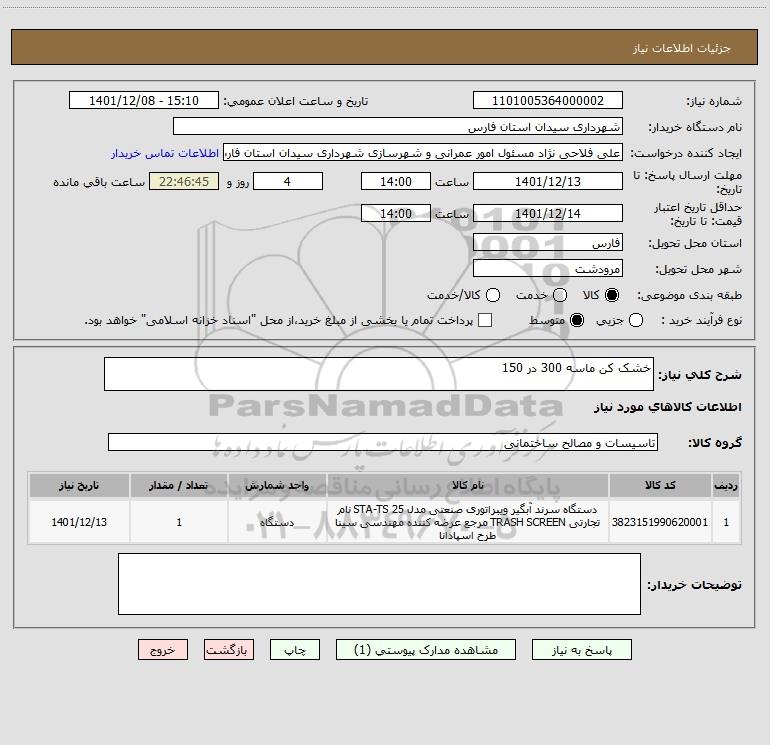Click the quantity cell showing 1
Image resolution: width=770 pixels, height=745 pixels.
[179, 522]
